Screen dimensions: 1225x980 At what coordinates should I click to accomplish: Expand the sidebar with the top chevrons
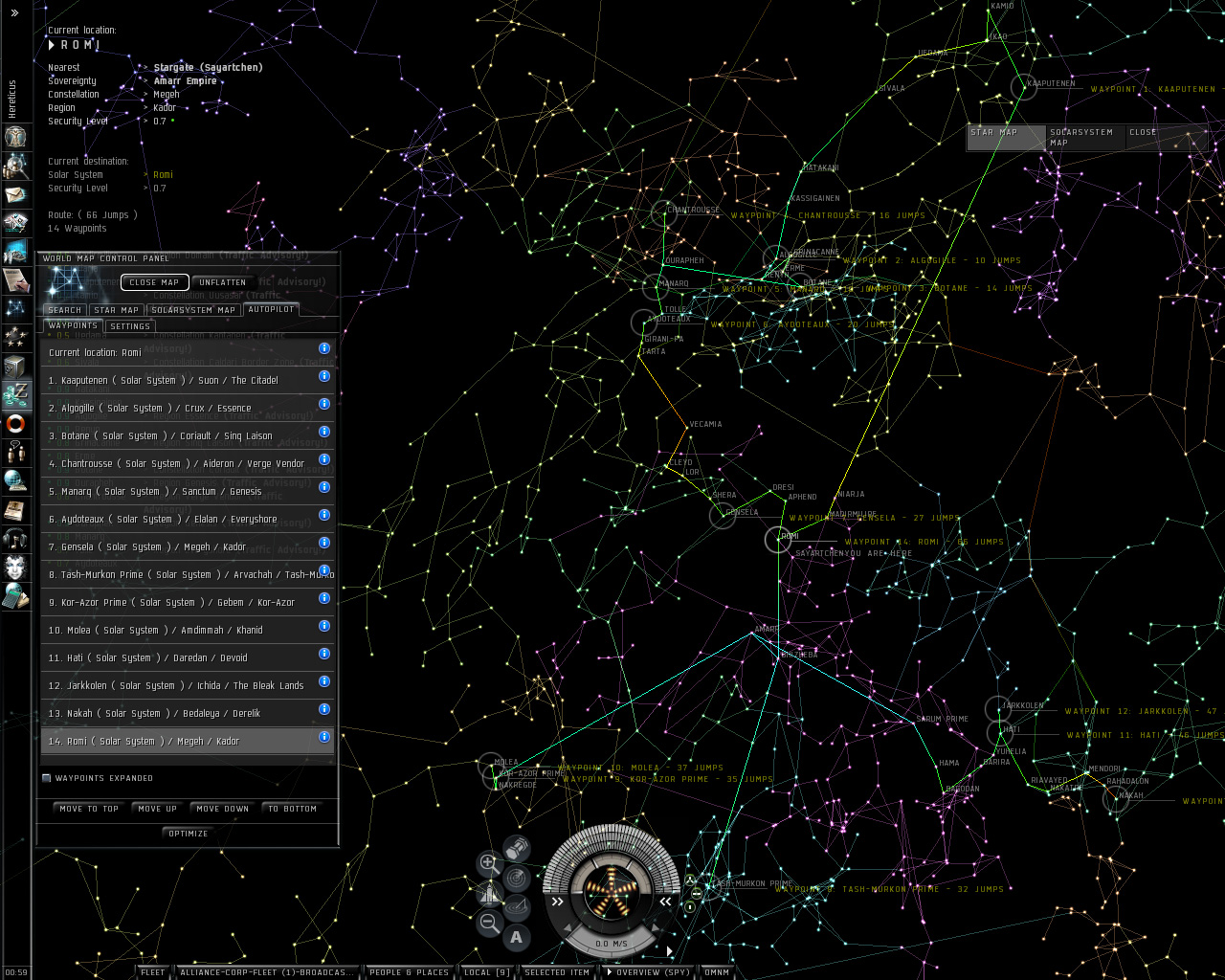coord(14,13)
